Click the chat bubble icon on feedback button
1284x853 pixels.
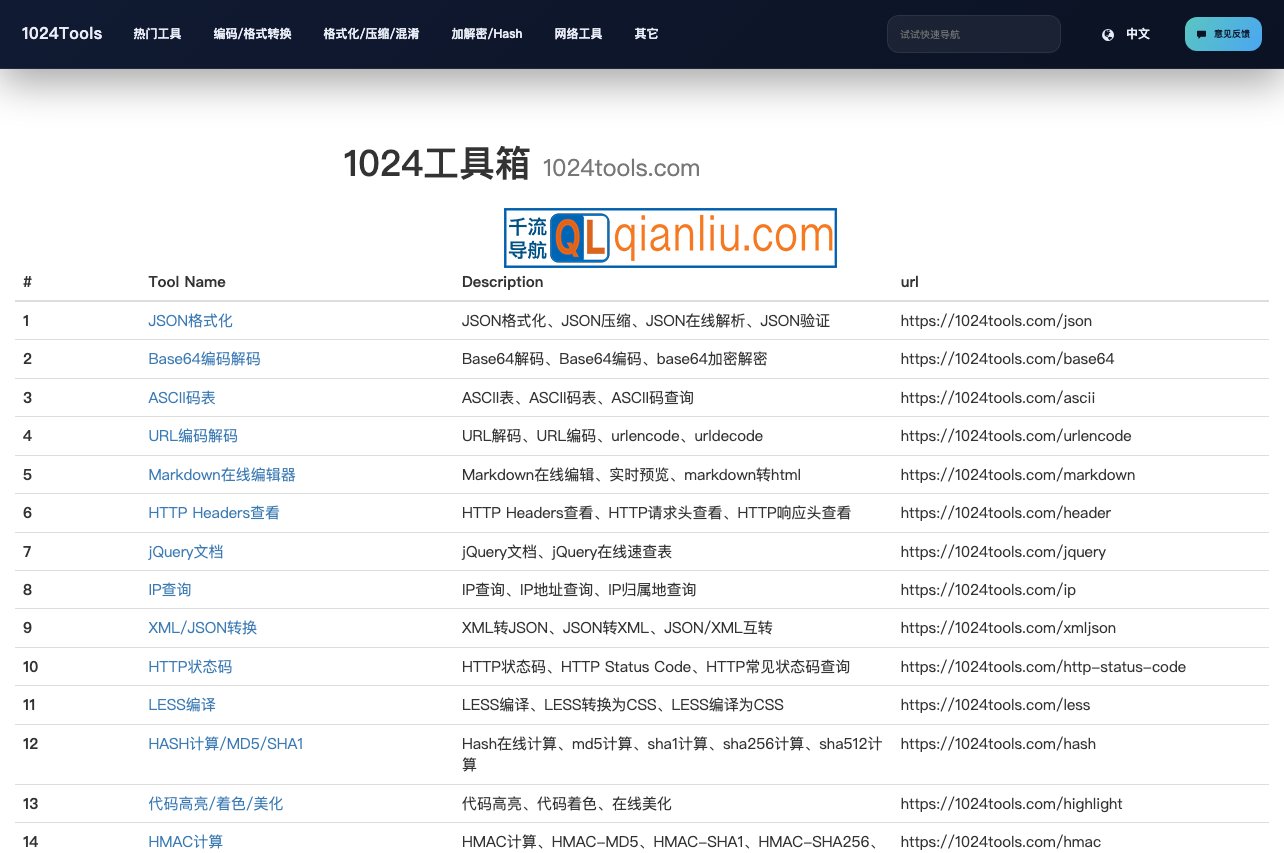point(1200,33)
